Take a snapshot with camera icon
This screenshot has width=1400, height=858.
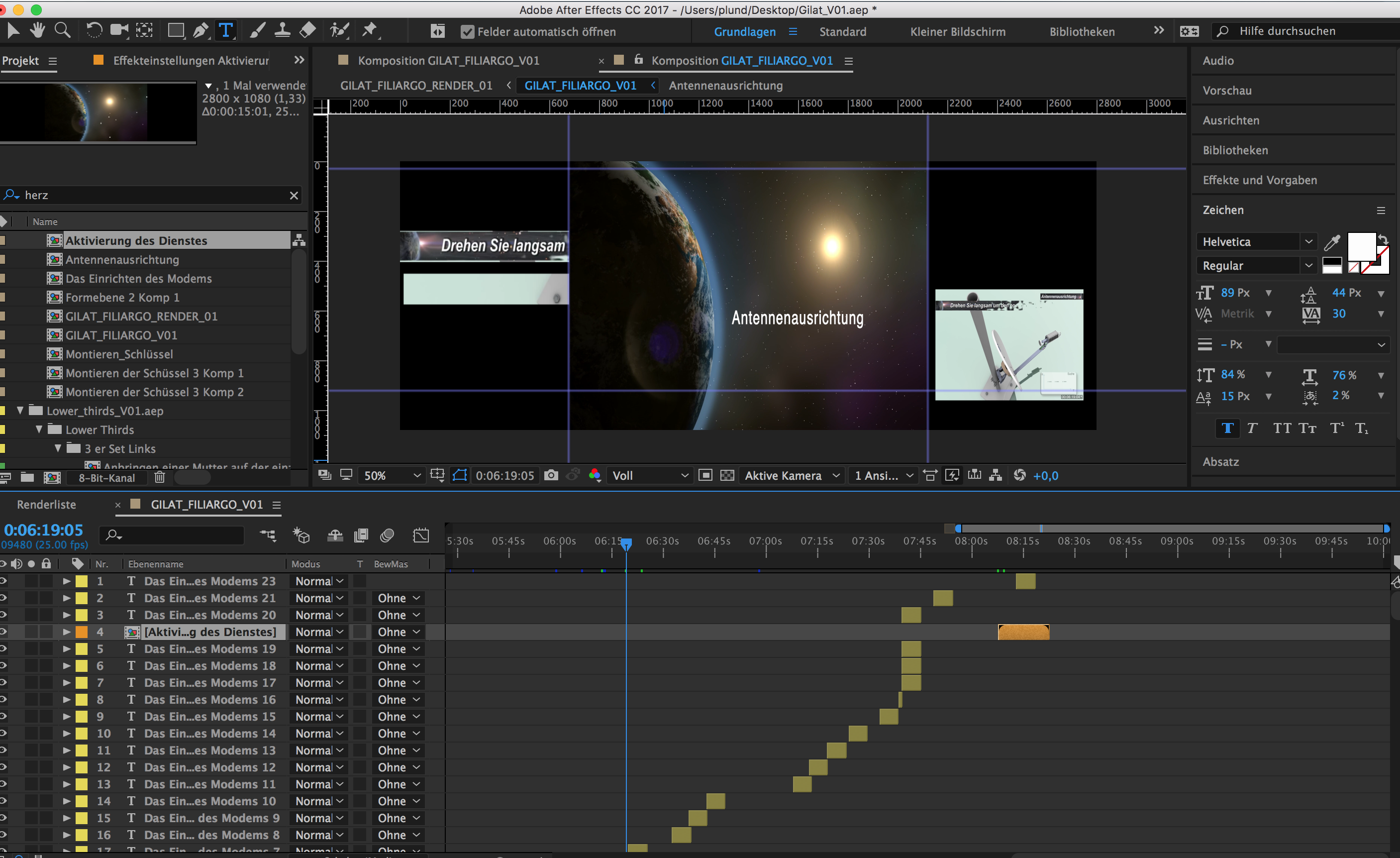551,476
